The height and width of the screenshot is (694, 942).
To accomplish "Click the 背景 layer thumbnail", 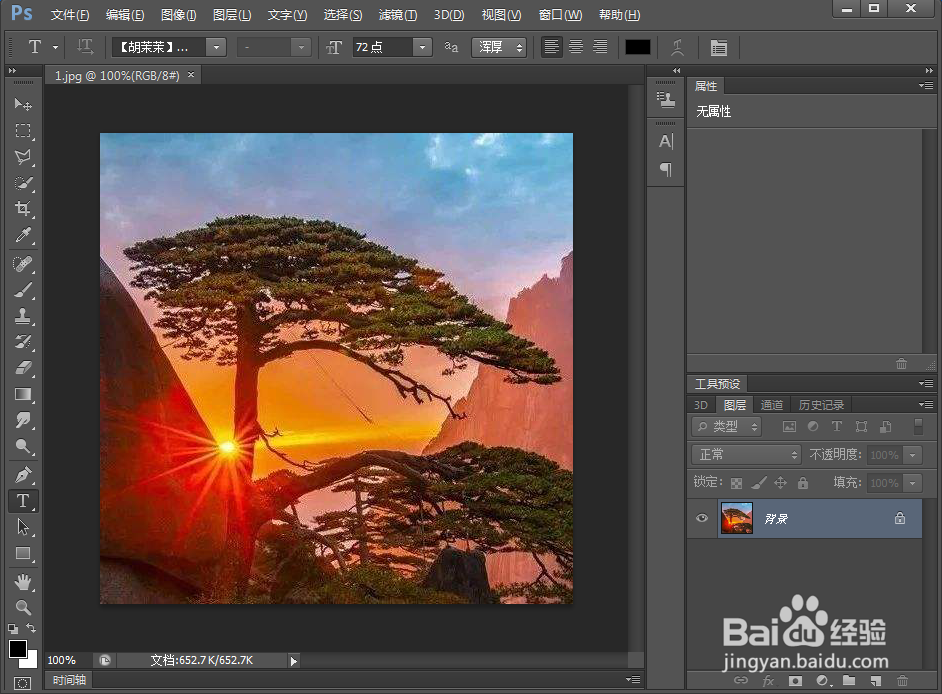I will point(737,518).
